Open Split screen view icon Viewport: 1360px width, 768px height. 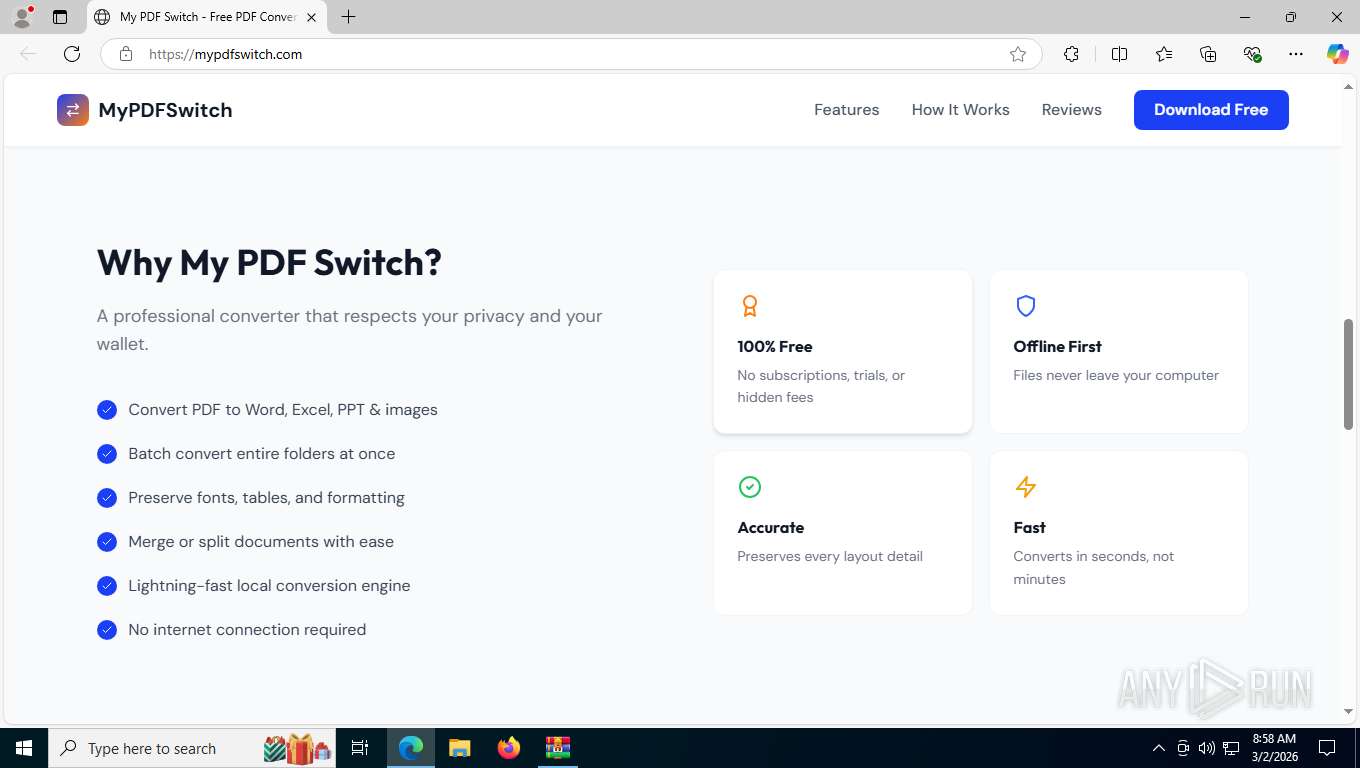1120,54
